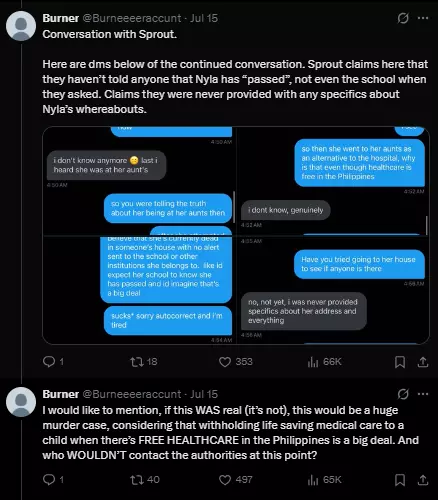Bookmark the first tweet
The width and height of the screenshot is (438, 500).
coord(400,362)
